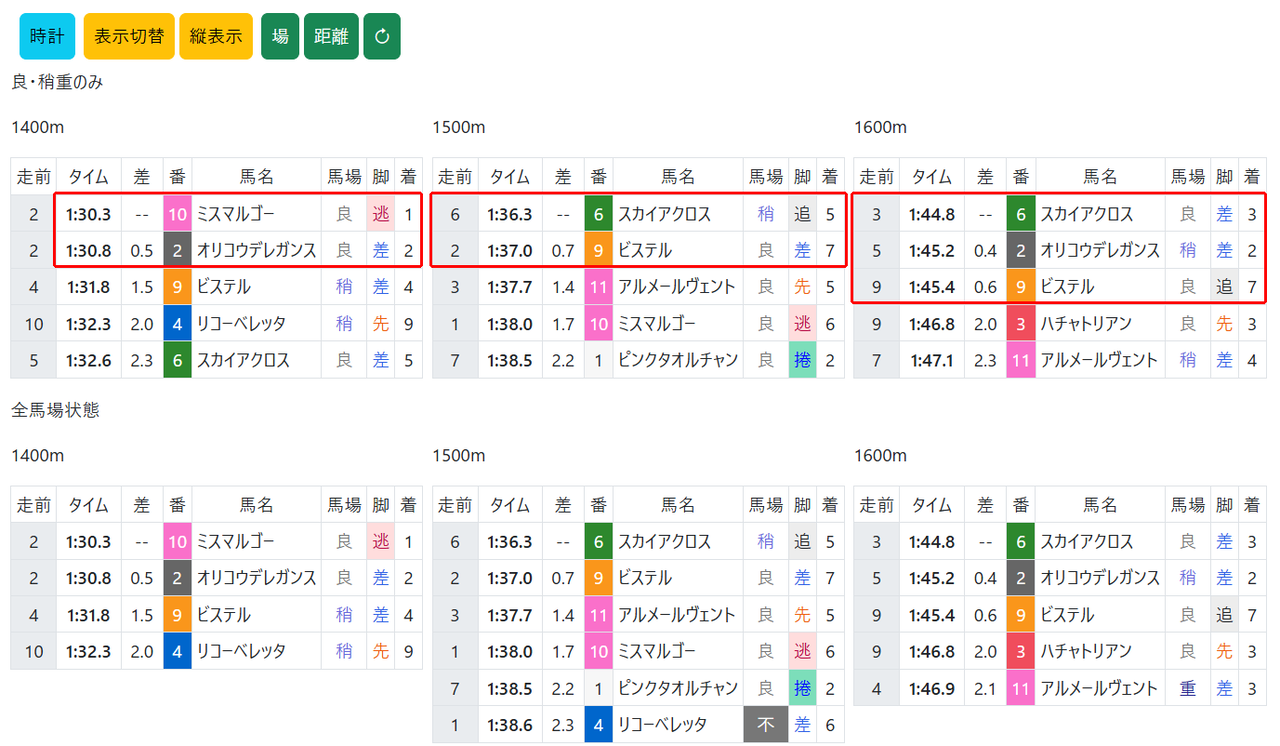1280x746 pixels.
Task: Click the 走前 header in top 1600m table
Action: (876, 177)
